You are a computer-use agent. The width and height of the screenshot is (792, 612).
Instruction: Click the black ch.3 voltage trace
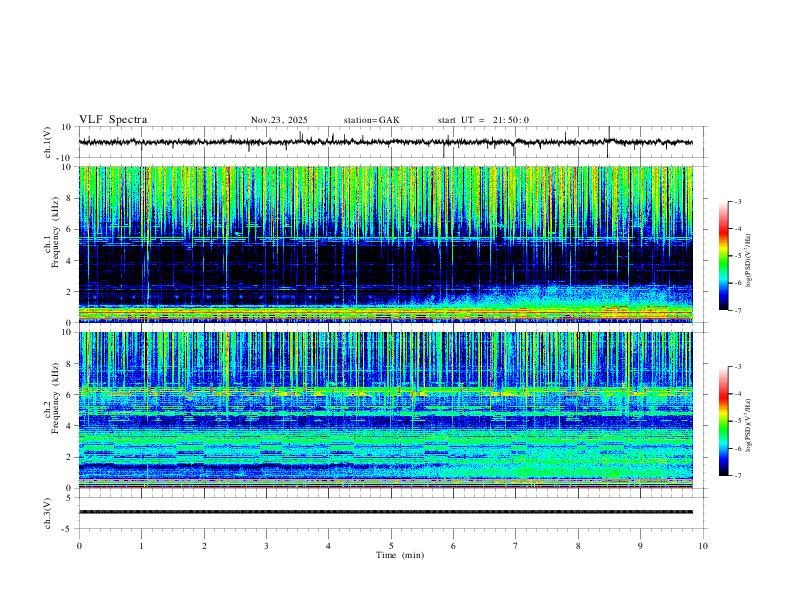(385, 512)
